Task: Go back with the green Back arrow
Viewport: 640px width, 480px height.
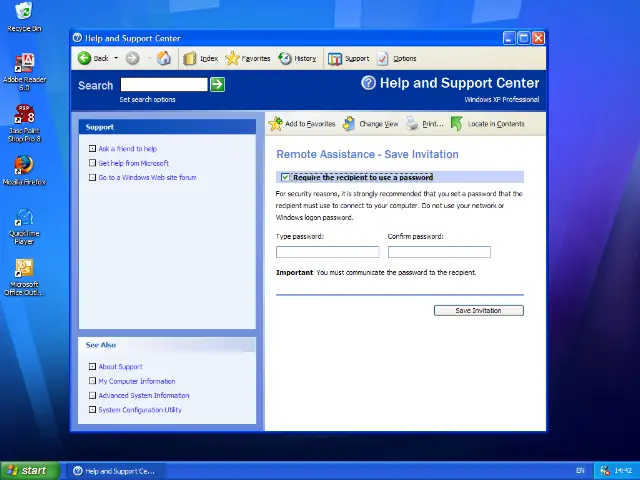Action: (84, 58)
